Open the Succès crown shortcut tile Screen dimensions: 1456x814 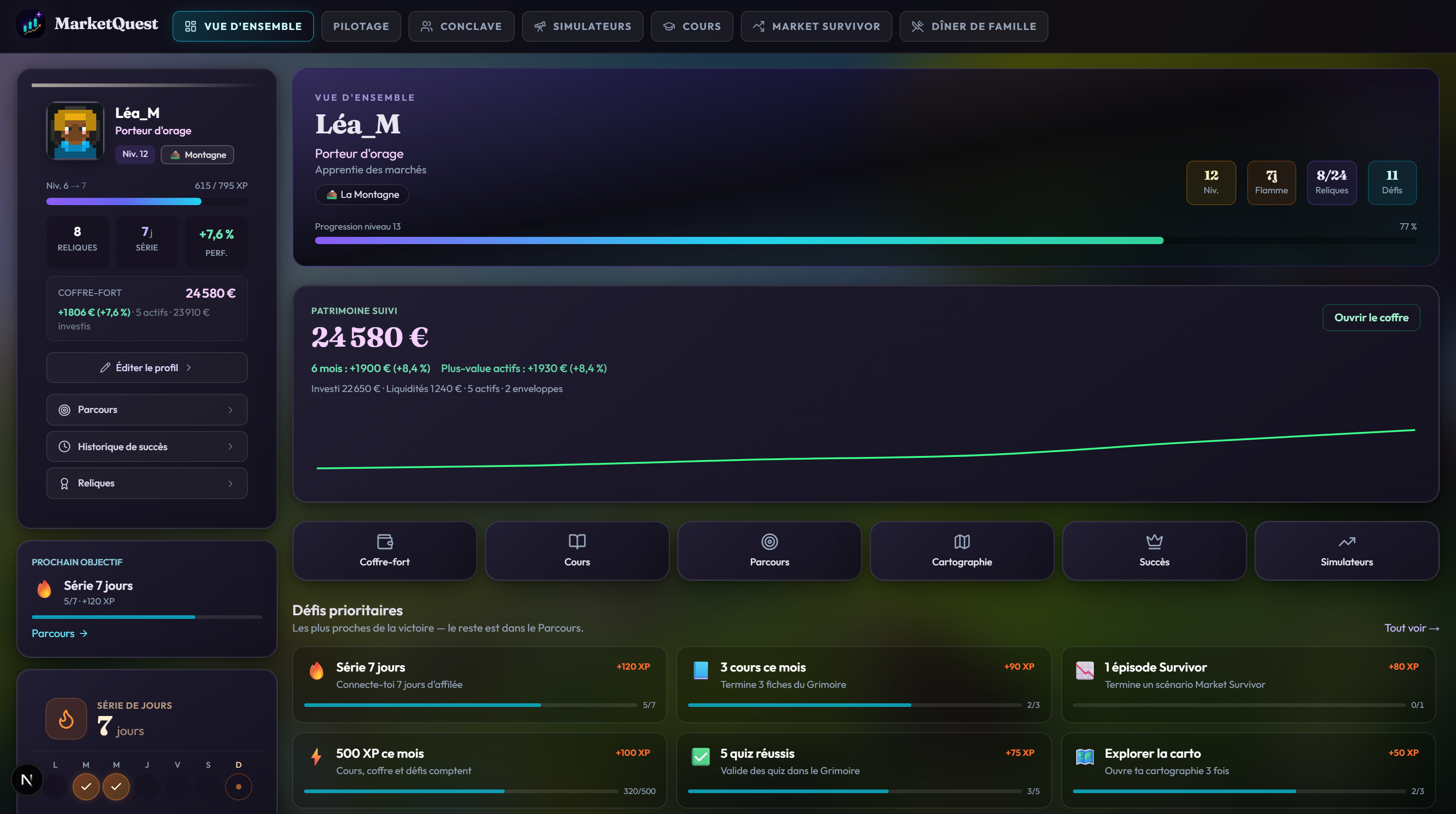tap(1154, 550)
